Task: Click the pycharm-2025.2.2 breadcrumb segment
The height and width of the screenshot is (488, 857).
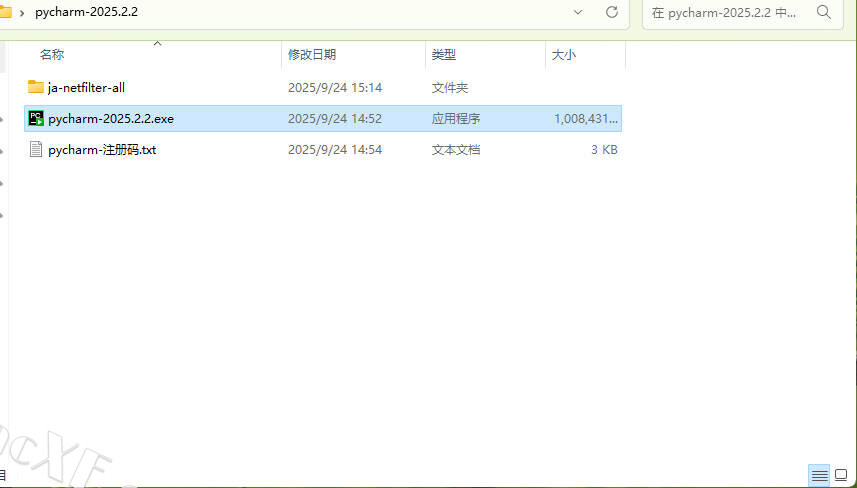Action: tap(86, 12)
